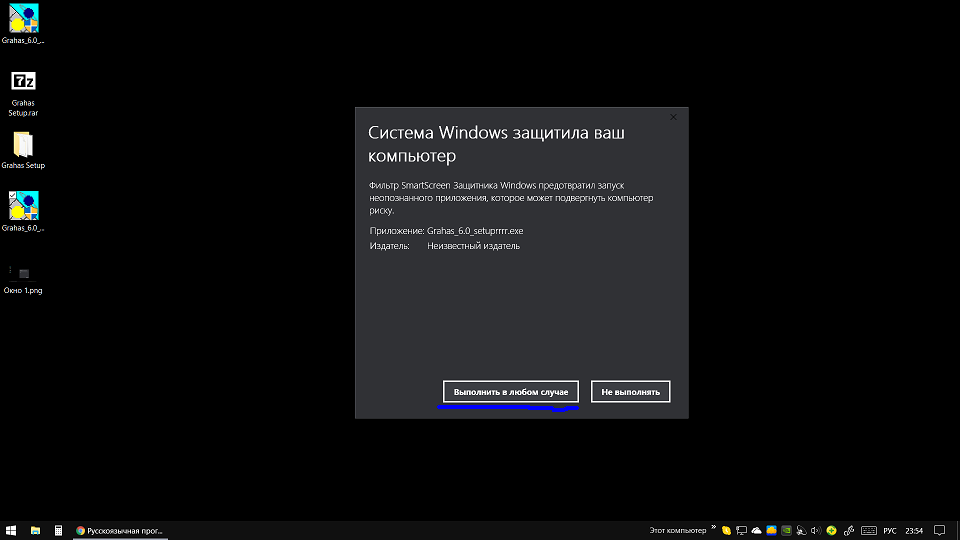The width and height of the screenshot is (960, 540).
Task: Open the clock showing 23:54
Action: pos(914,530)
